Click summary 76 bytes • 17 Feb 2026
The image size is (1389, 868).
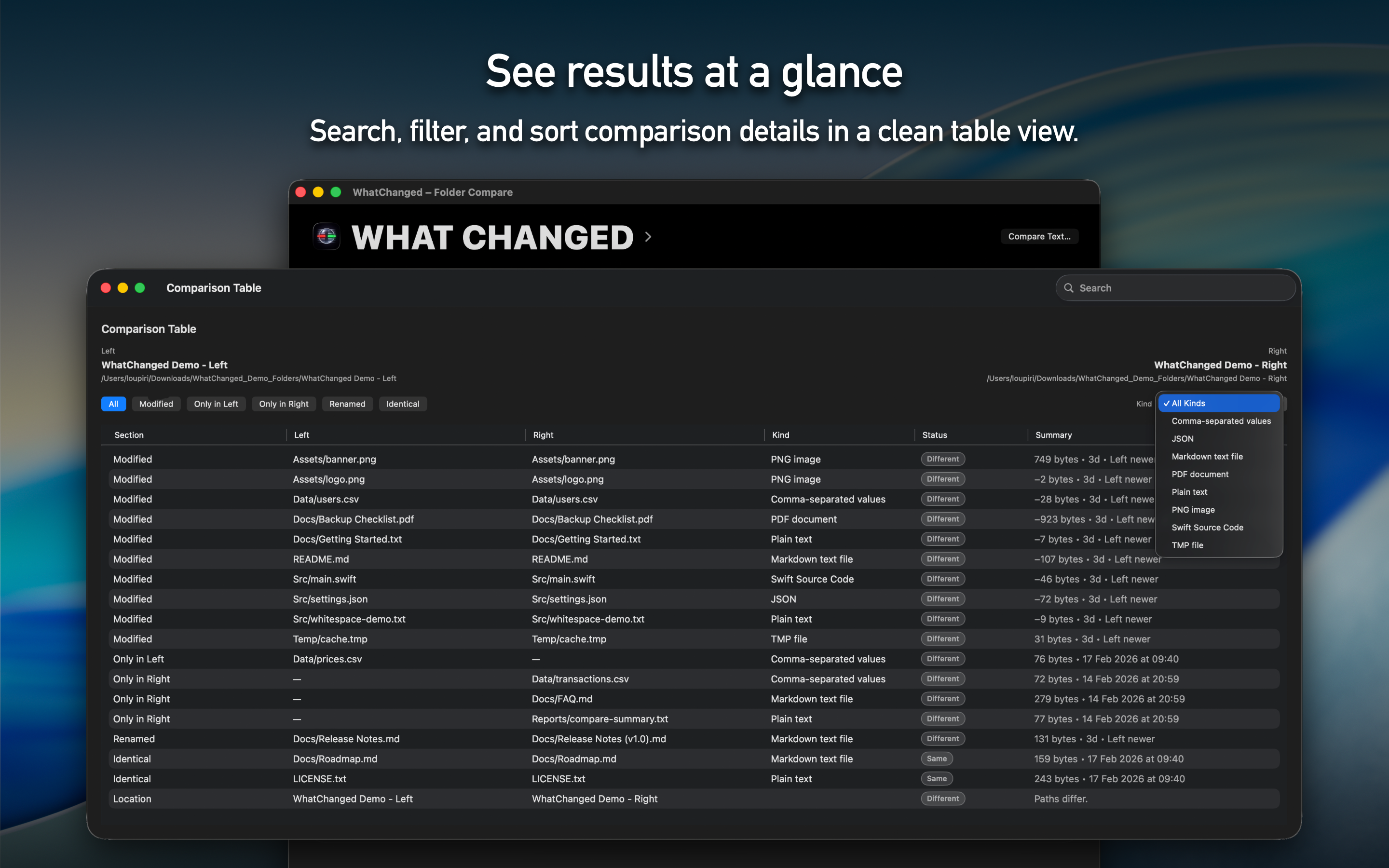1106,659
